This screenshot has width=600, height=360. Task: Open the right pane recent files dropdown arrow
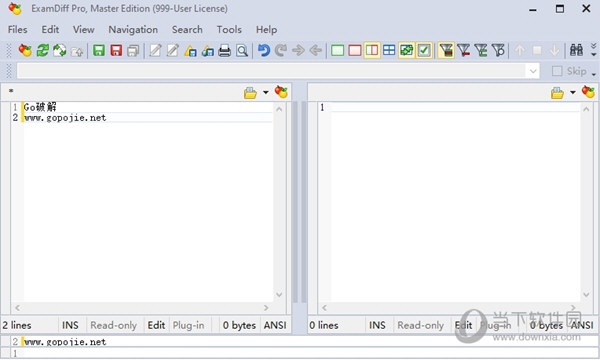573,93
